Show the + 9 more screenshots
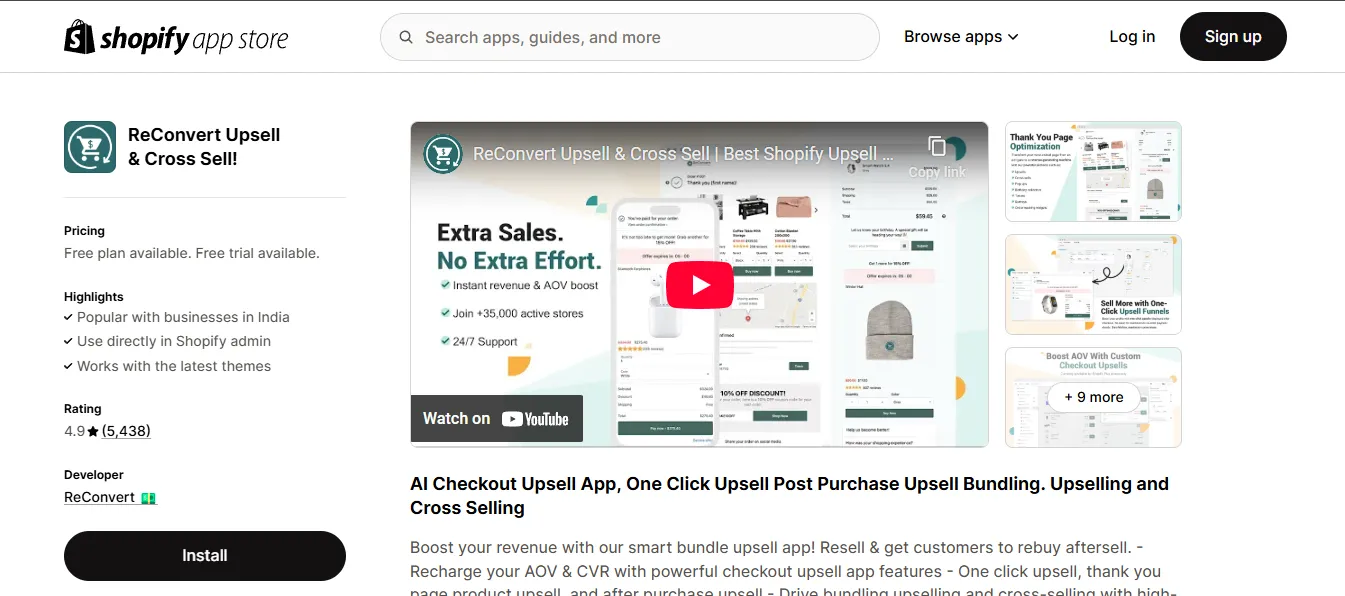Image resolution: width=1345 pixels, height=596 pixels. pos(1093,397)
